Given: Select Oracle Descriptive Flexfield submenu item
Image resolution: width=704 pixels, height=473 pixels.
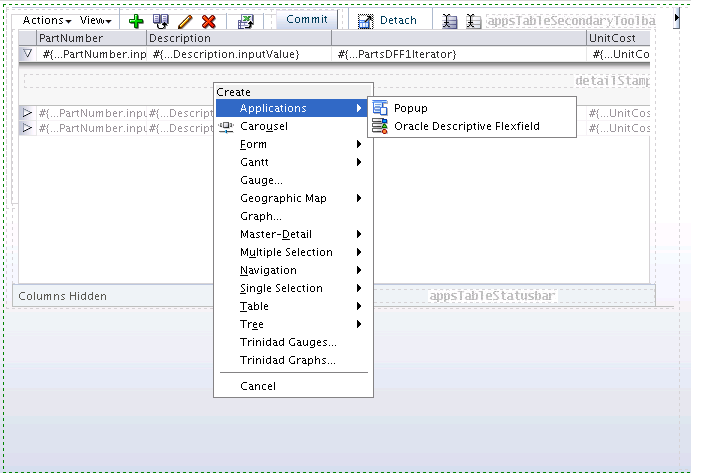Looking at the screenshot, I should pyautogui.click(x=472, y=126).
